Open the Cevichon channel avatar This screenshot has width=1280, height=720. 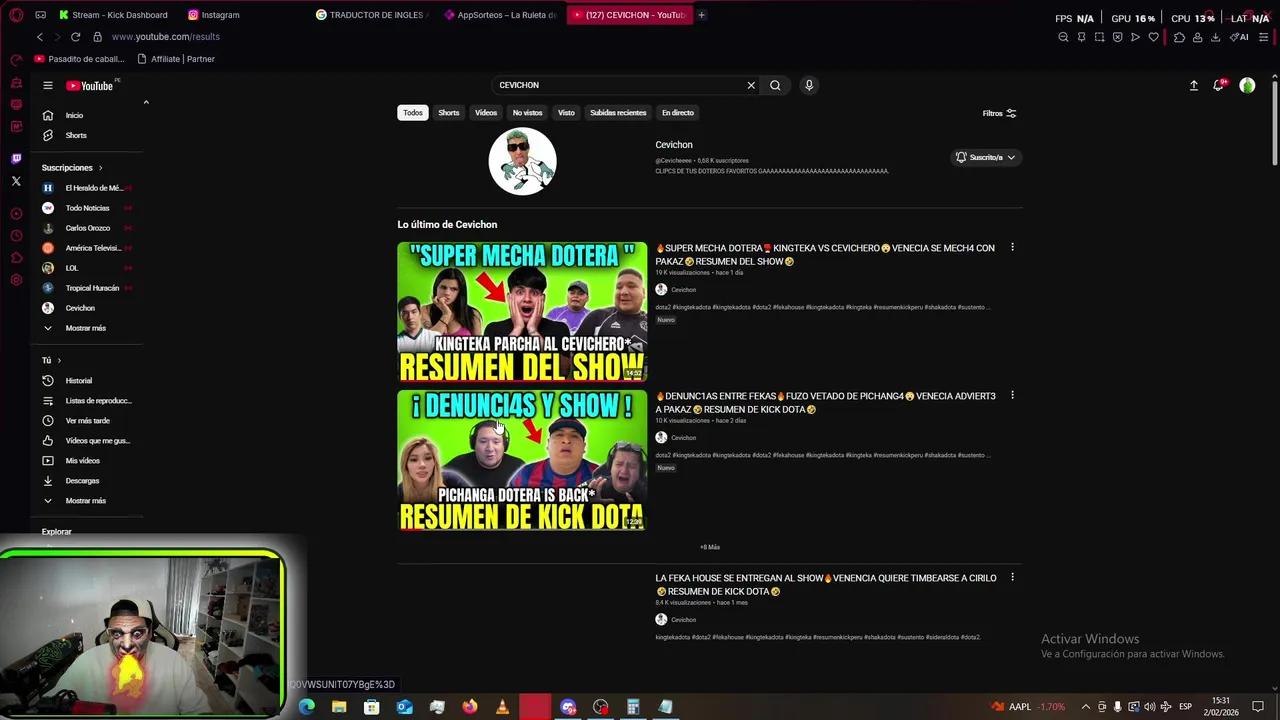click(522, 161)
